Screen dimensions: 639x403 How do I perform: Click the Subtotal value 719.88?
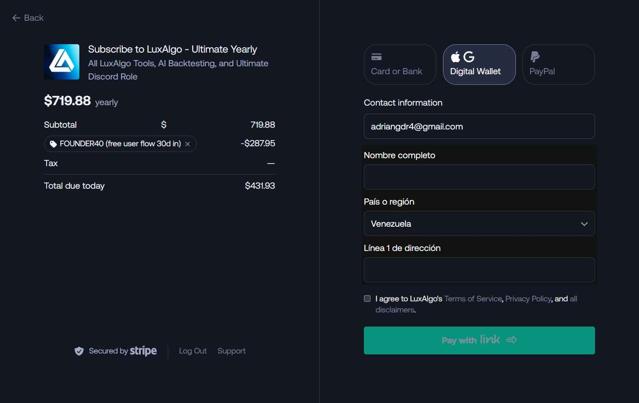[x=263, y=125]
